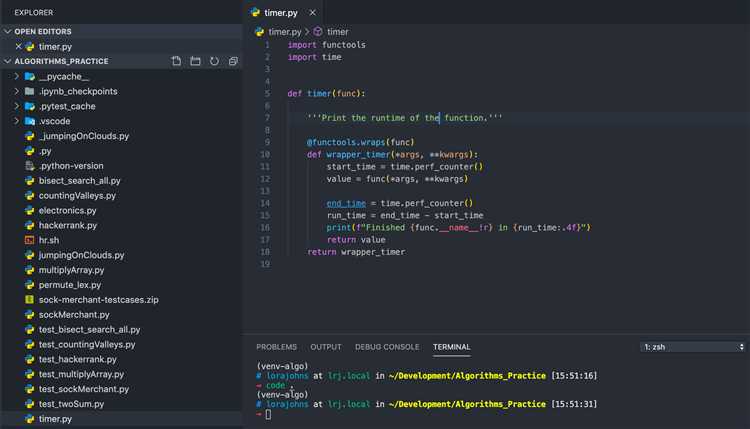The image size is (750, 429).
Task: Click the timer symbol in the breadcrumb
Action: click(x=337, y=32)
